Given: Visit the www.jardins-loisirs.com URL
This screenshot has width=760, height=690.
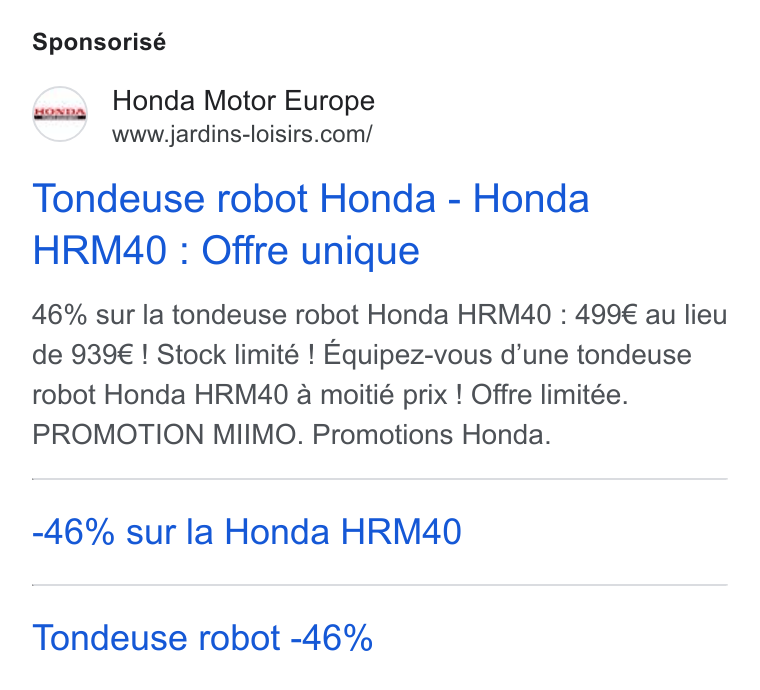Looking at the screenshot, I should pyautogui.click(x=242, y=134).
